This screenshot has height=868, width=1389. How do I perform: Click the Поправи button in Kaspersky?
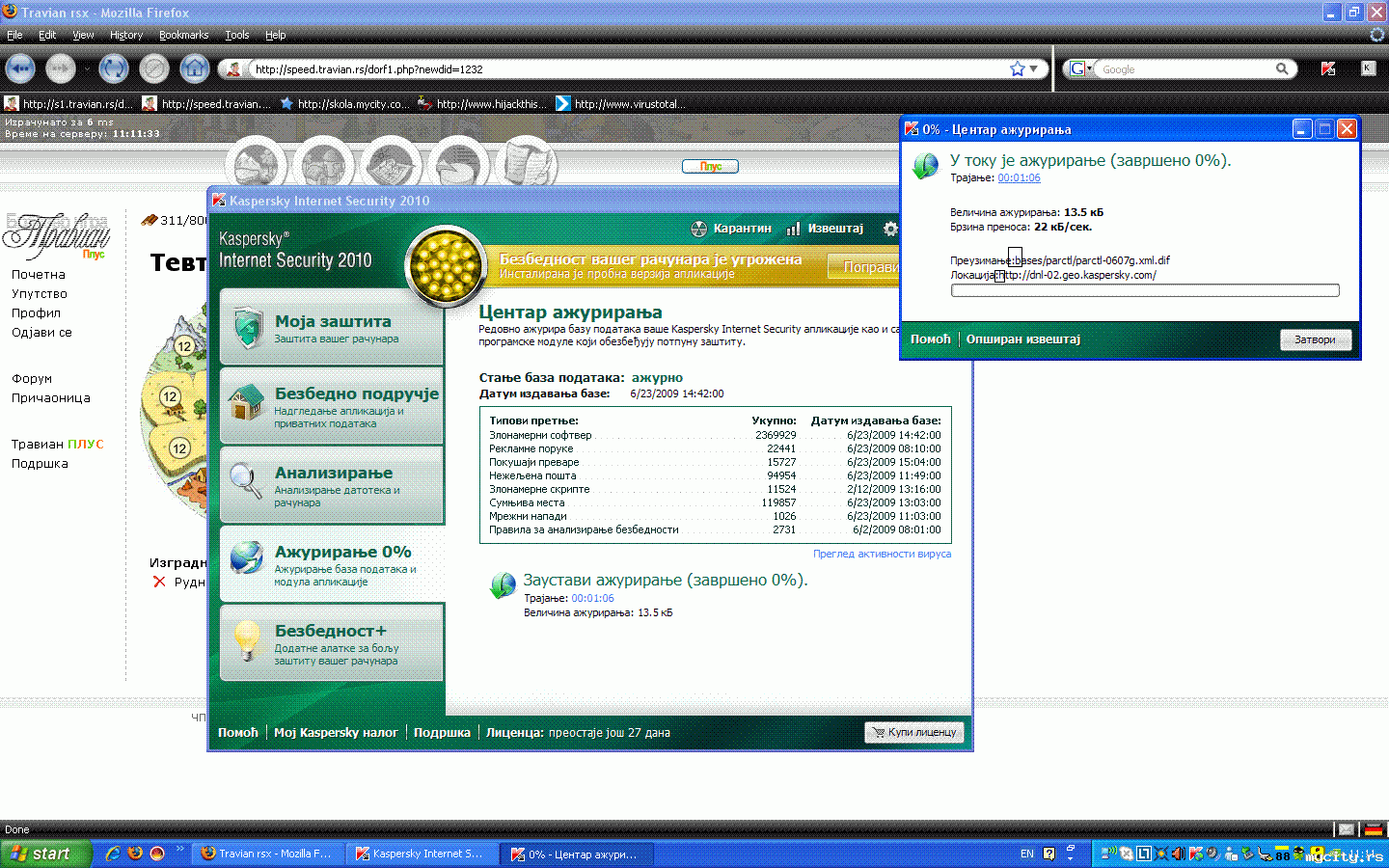tap(864, 267)
